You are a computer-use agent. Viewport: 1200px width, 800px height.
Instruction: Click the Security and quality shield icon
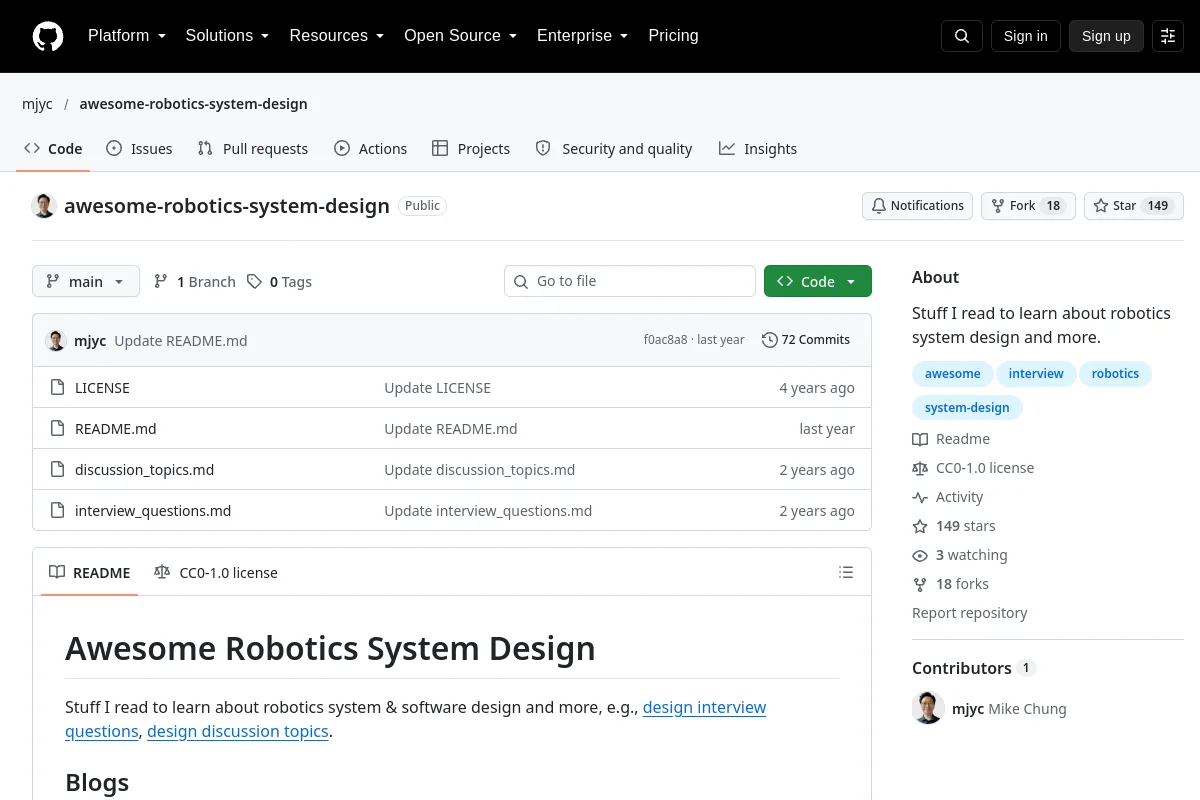pyautogui.click(x=543, y=148)
